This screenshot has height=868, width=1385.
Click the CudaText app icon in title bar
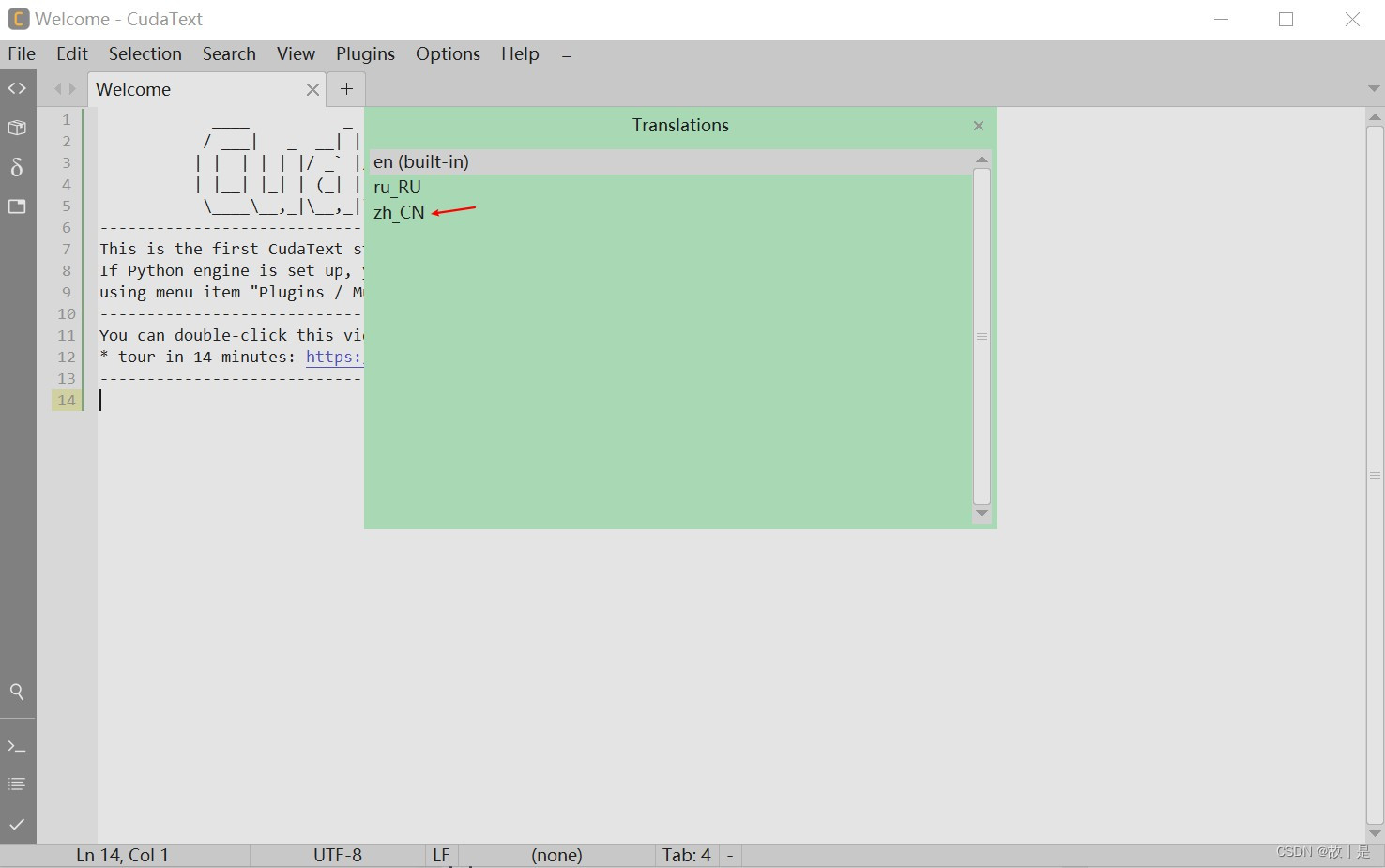18,19
